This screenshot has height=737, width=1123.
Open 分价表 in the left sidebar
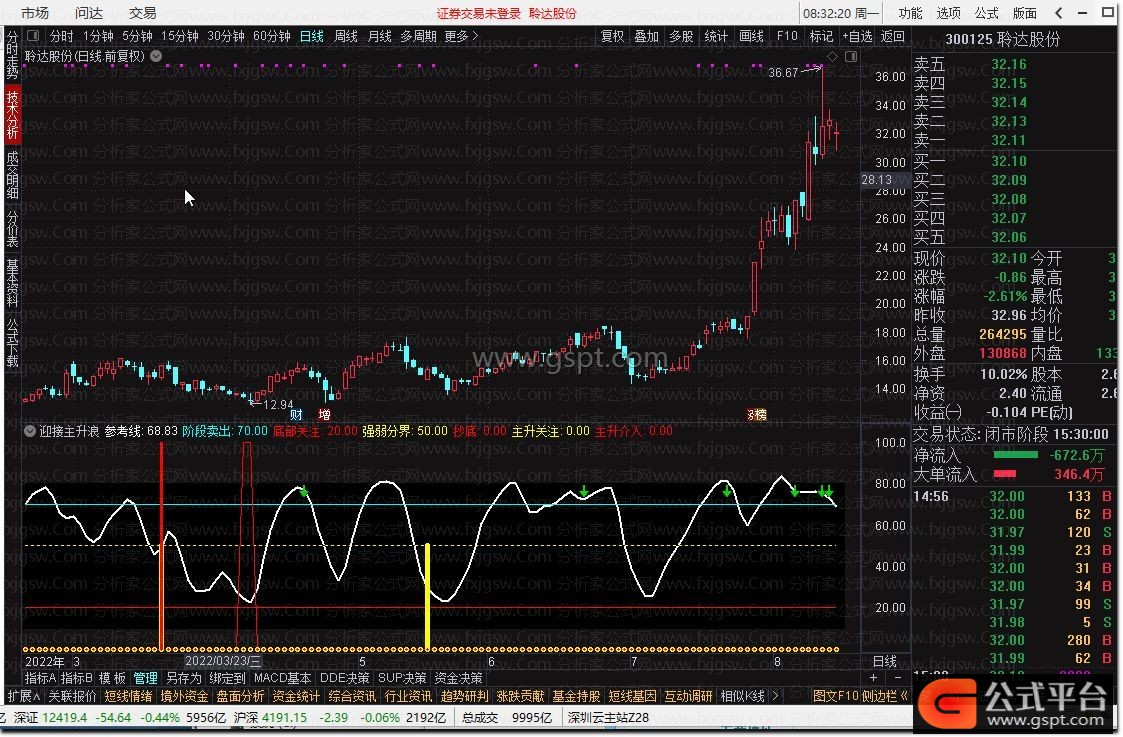[12, 228]
